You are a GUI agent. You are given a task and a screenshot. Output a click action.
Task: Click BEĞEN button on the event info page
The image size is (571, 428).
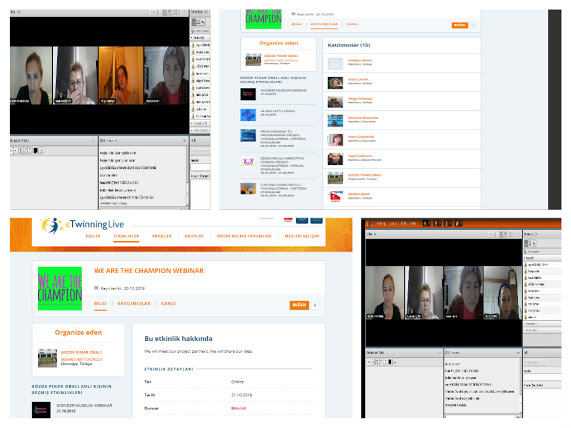(x=299, y=305)
